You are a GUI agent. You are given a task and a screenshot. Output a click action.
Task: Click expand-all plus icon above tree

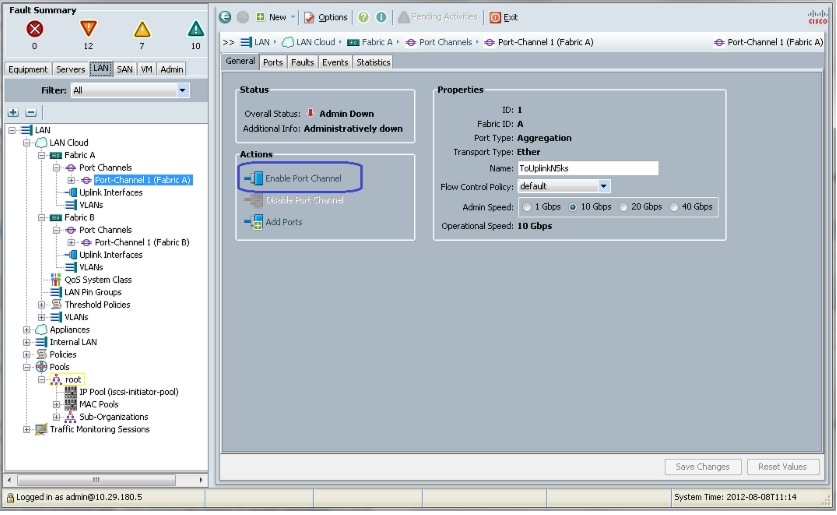click(x=13, y=113)
